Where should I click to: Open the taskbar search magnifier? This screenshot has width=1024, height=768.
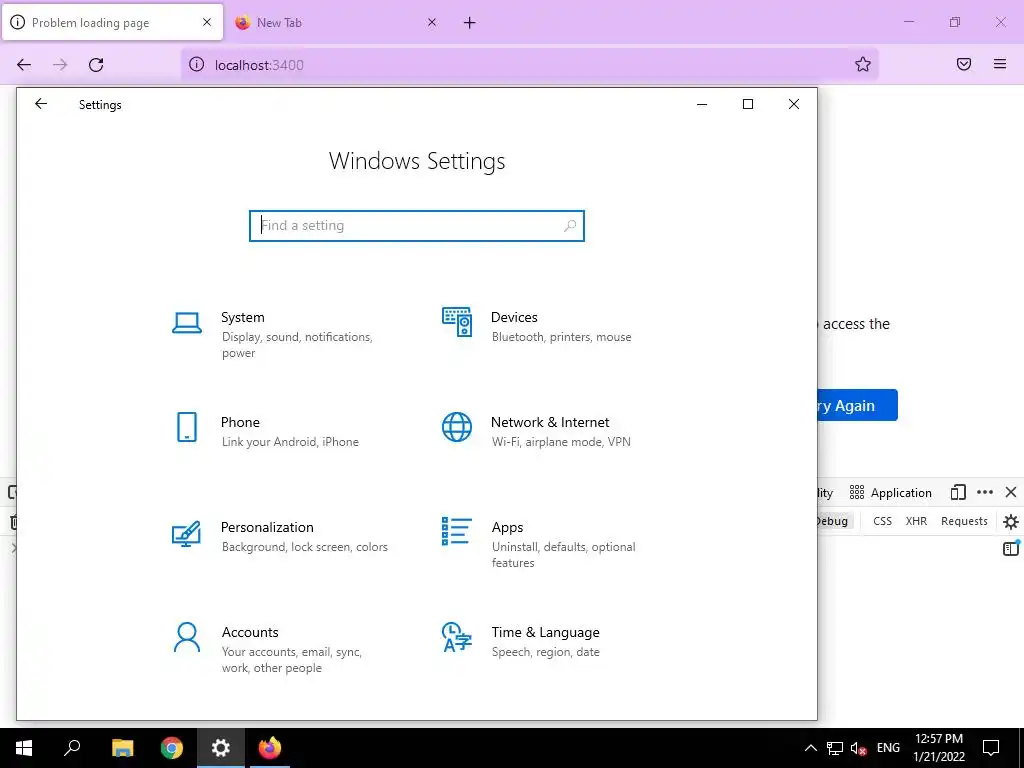point(72,748)
